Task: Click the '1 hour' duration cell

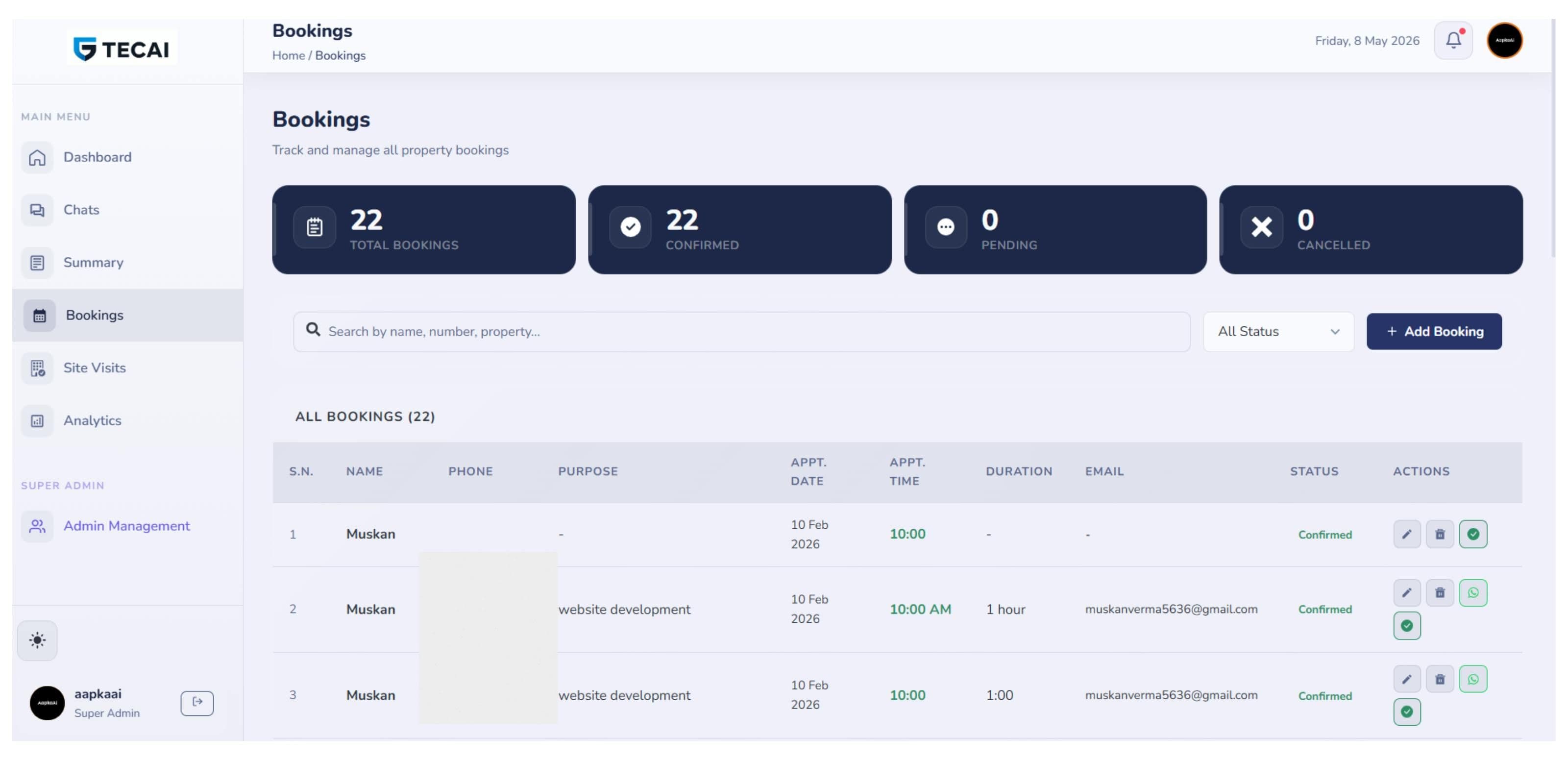Action: click(1005, 609)
